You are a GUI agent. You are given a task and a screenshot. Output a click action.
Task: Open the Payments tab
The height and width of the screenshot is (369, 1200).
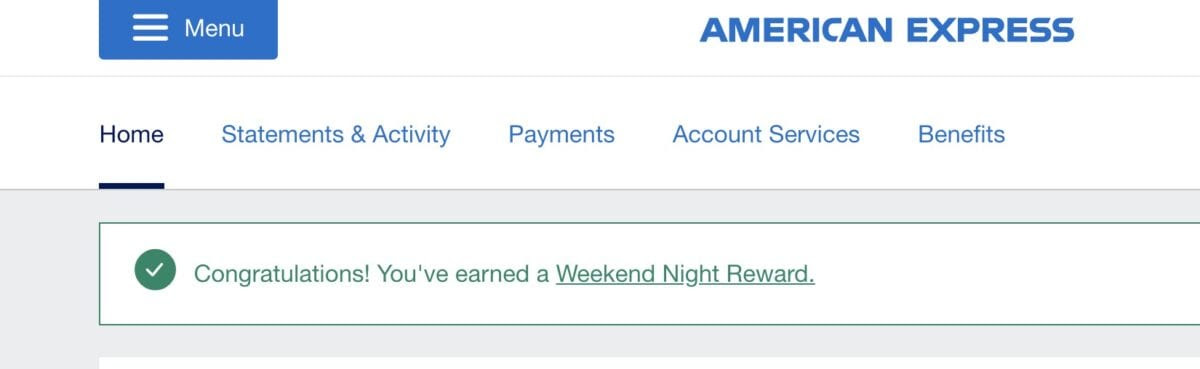[562, 134]
